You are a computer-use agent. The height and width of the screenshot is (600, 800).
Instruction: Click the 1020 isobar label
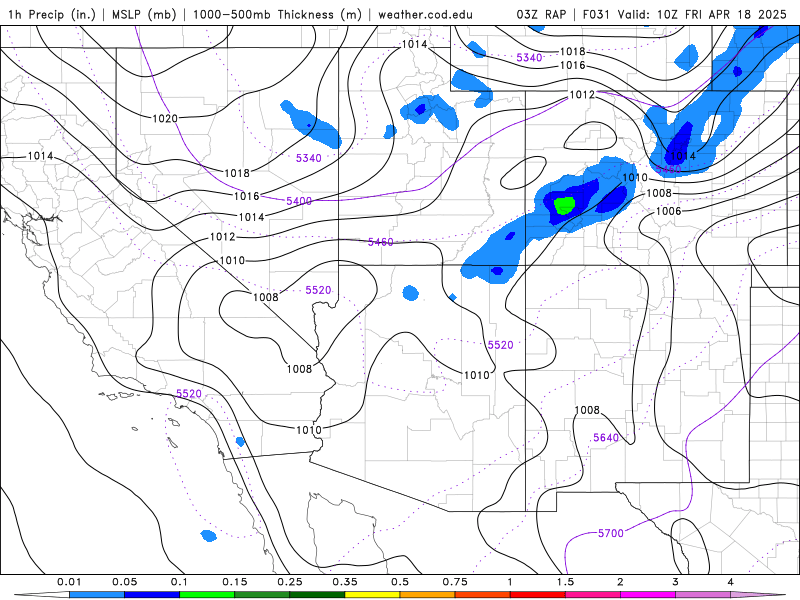point(165,118)
